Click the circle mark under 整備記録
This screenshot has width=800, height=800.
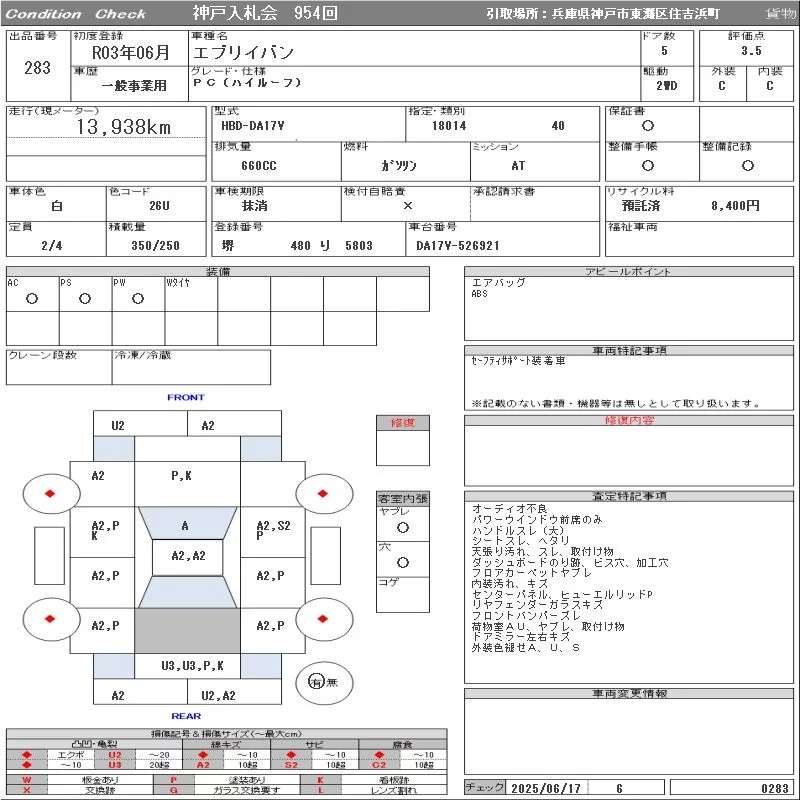(747, 165)
